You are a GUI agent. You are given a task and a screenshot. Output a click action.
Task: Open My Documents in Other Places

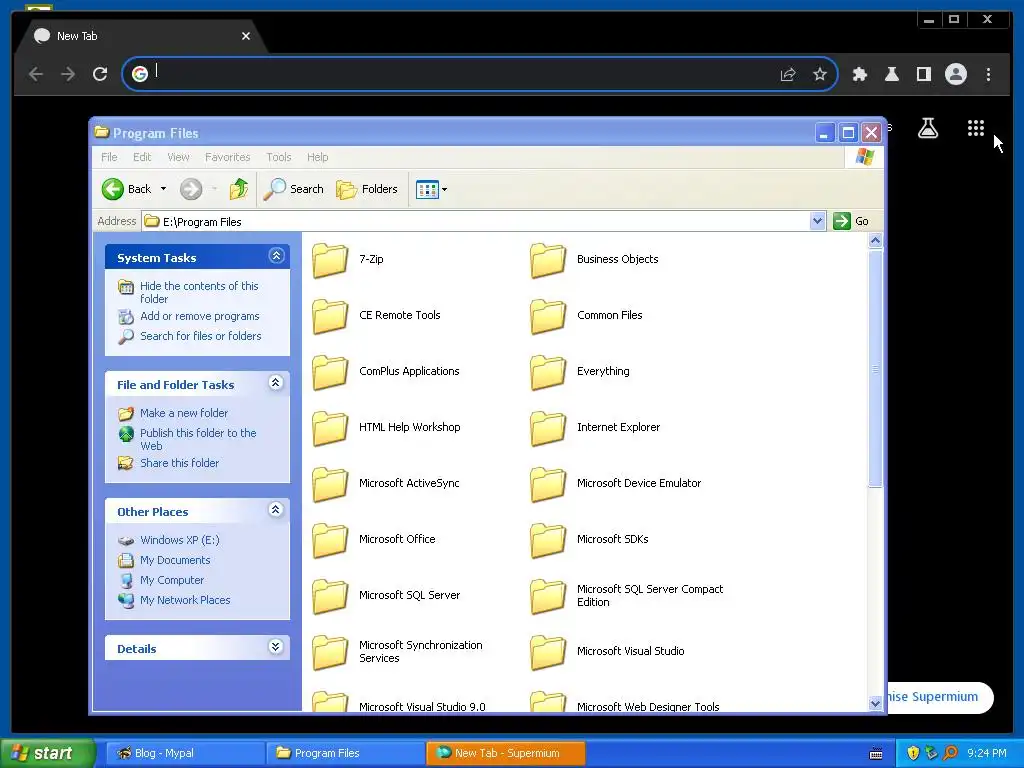(175, 560)
